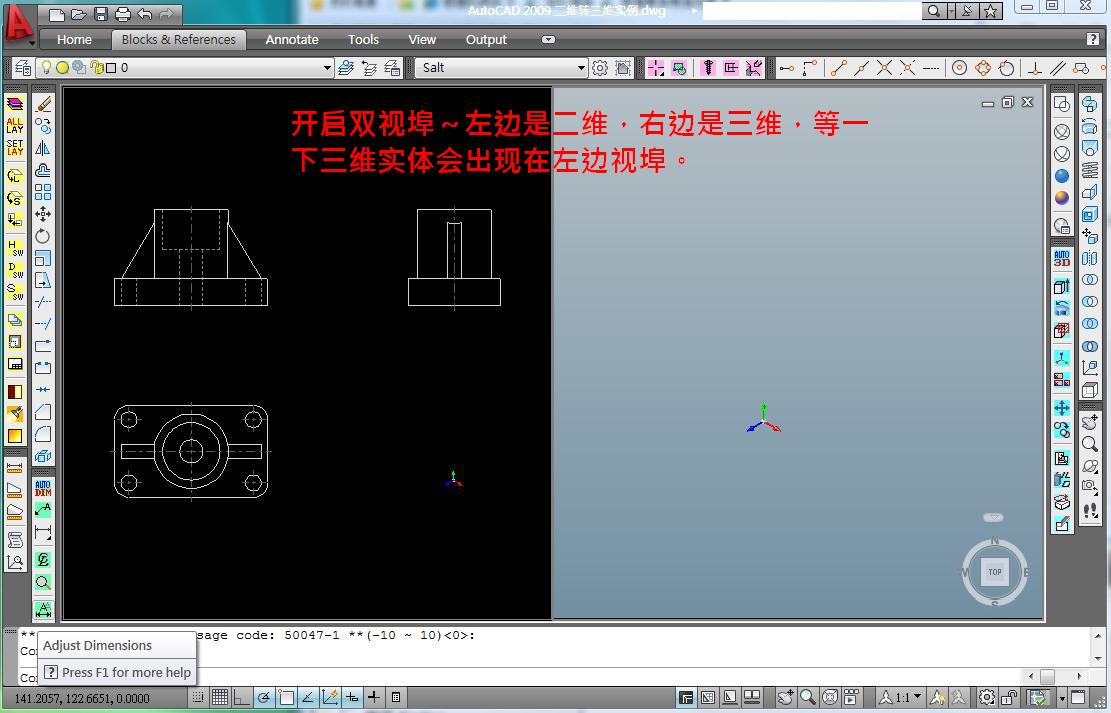The image size is (1111, 713).
Task: Open the Tools ribbon tab
Action: 363,40
